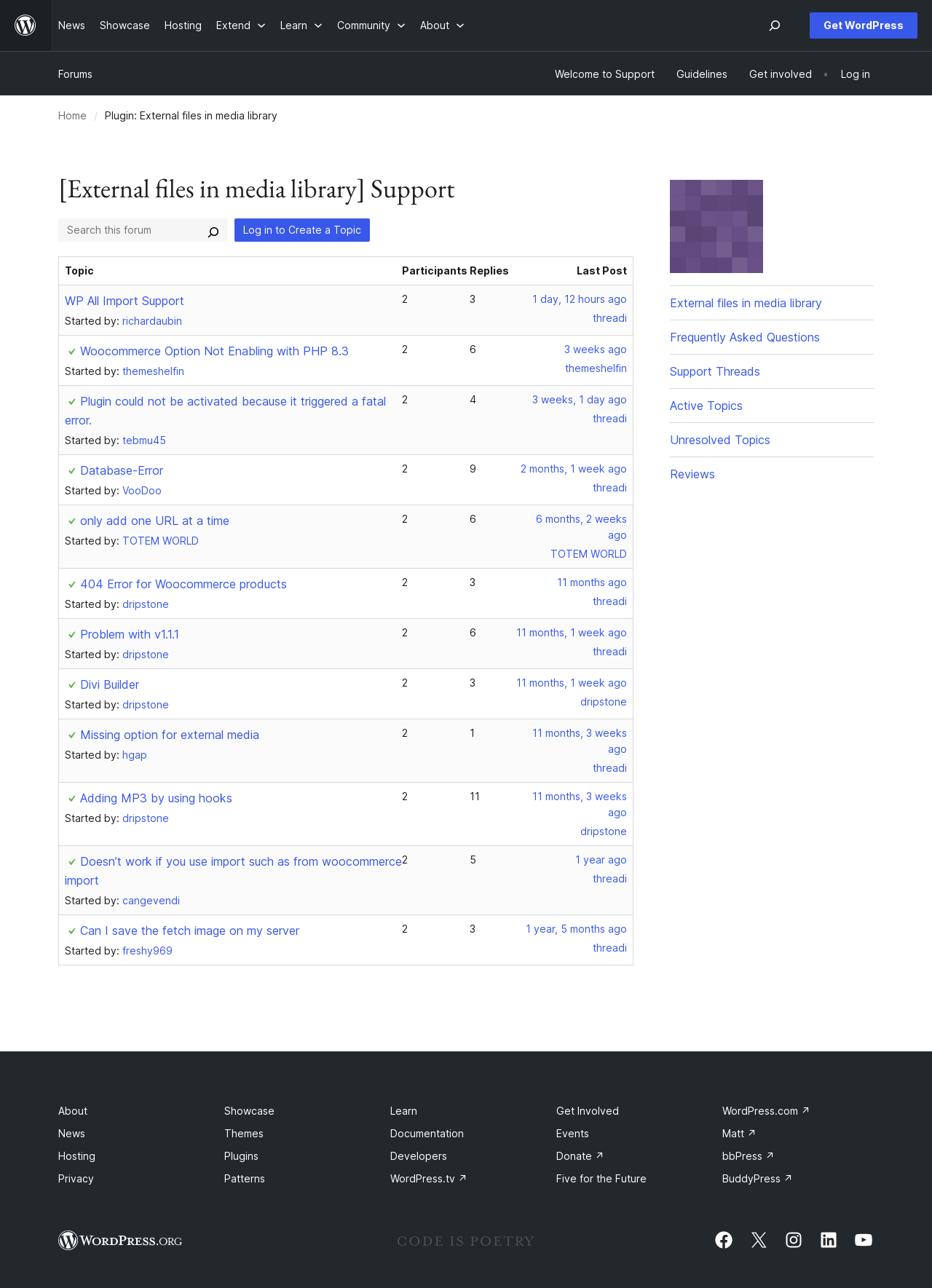This screenshot has height=1288, width=932.
Task: Click the WordPress logo in the header
Action: tap(25, 25)
